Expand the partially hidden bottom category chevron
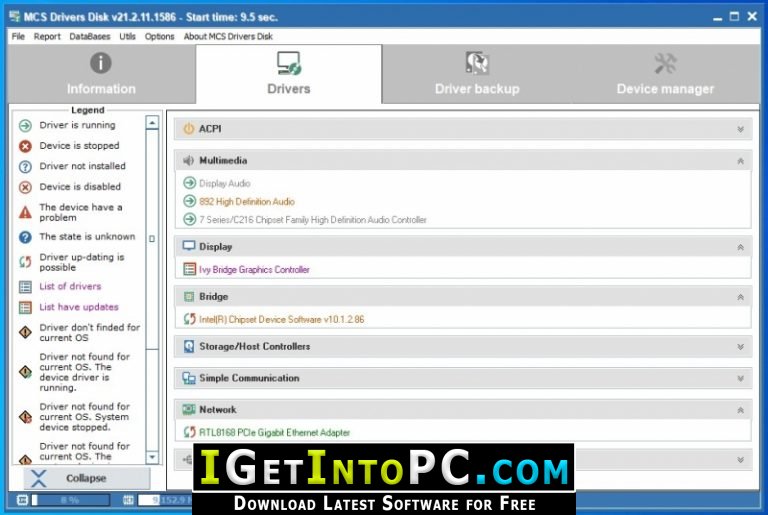 741,460
